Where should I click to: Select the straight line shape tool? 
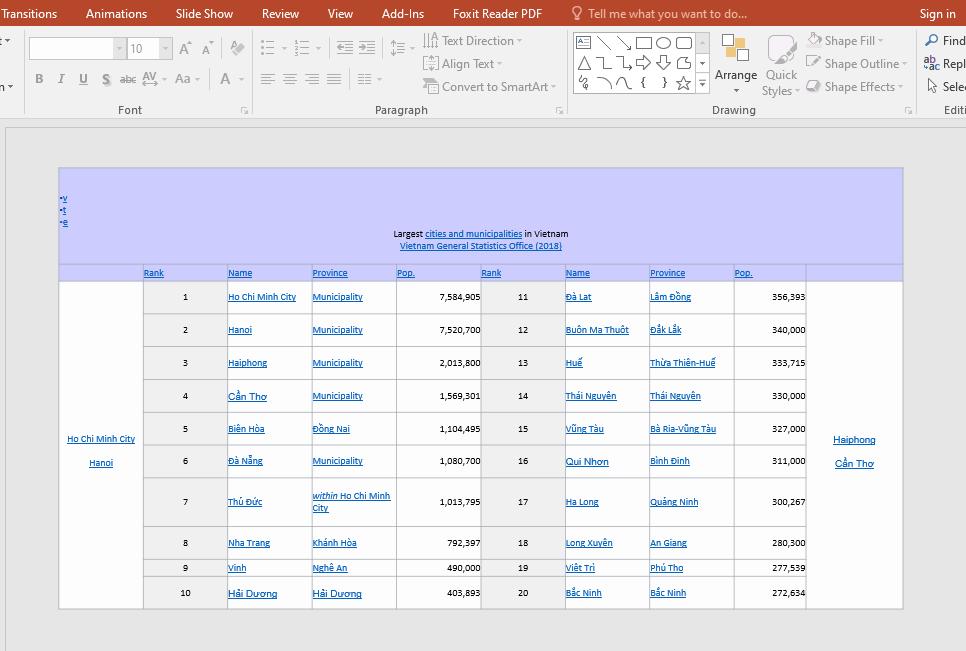pos(606,43)
